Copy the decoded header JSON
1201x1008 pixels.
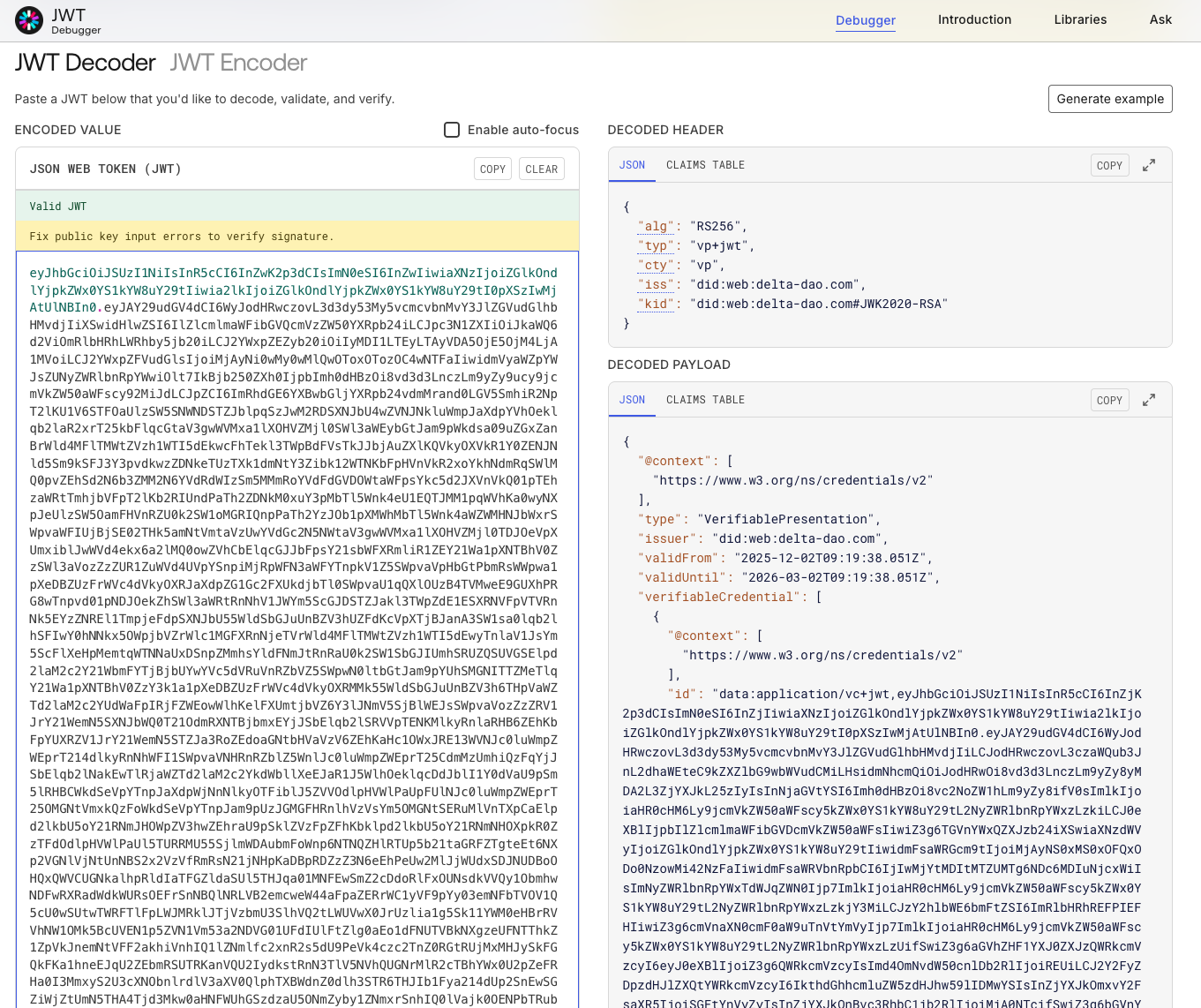click(x=1109, y=165)
